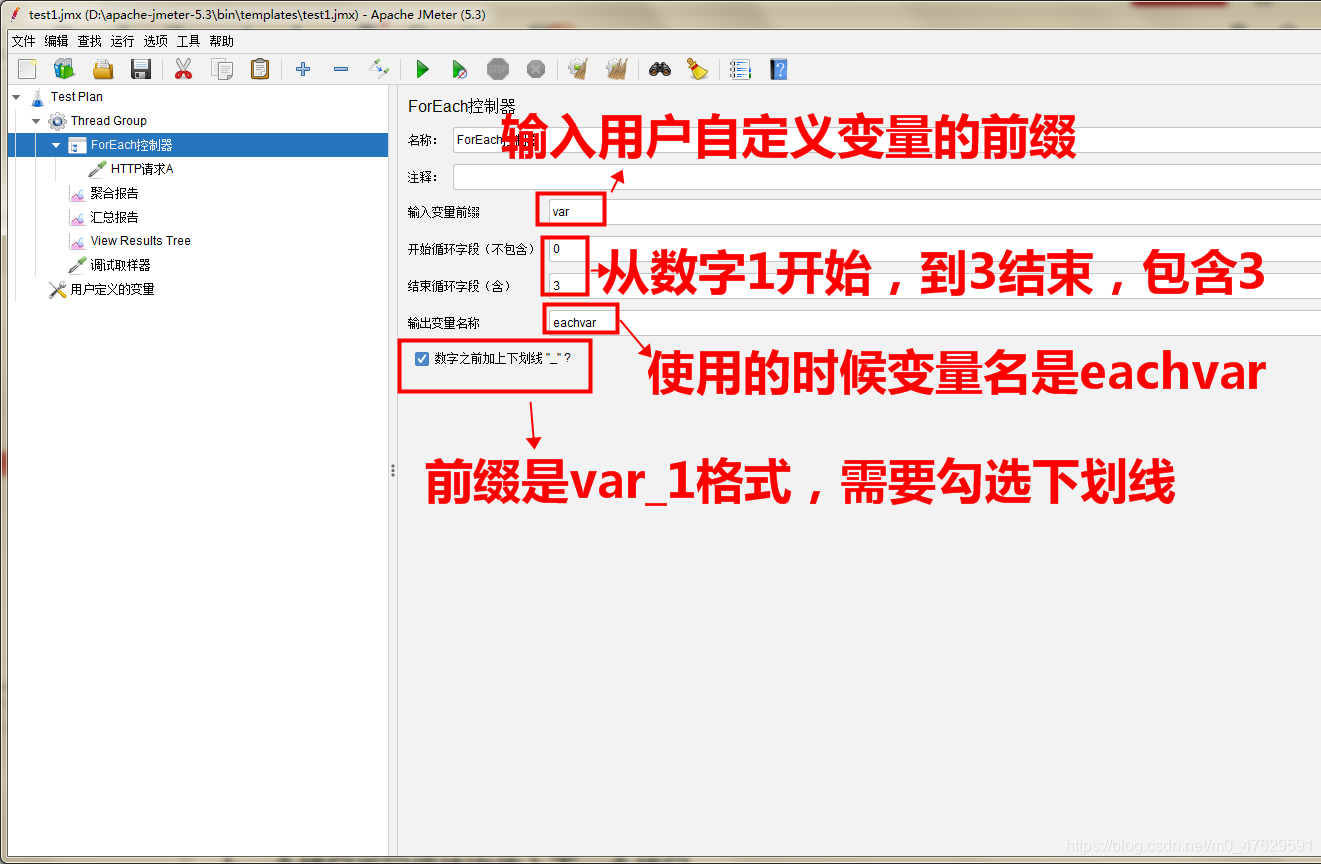Save the test plan with the floppy icon
This screenshot has height=864, width=1321.
tap(141, 69)
